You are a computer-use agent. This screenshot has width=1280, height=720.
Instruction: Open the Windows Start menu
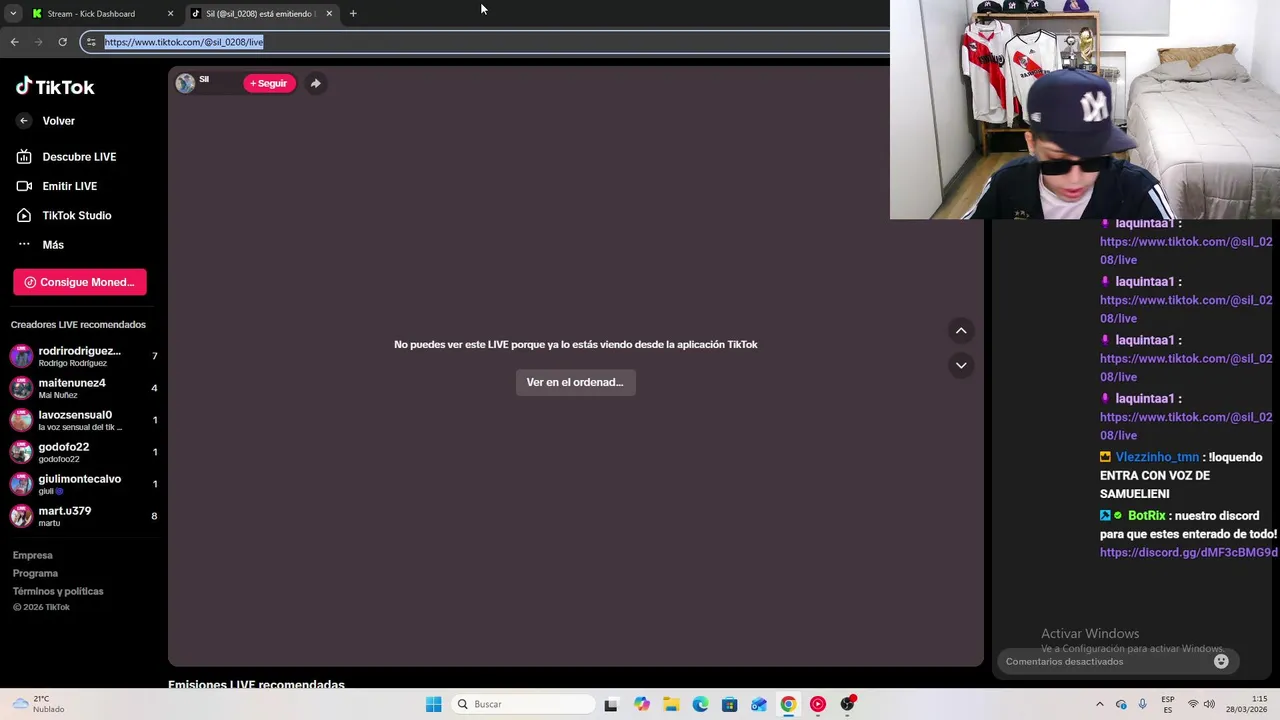[x=433, y=704]
